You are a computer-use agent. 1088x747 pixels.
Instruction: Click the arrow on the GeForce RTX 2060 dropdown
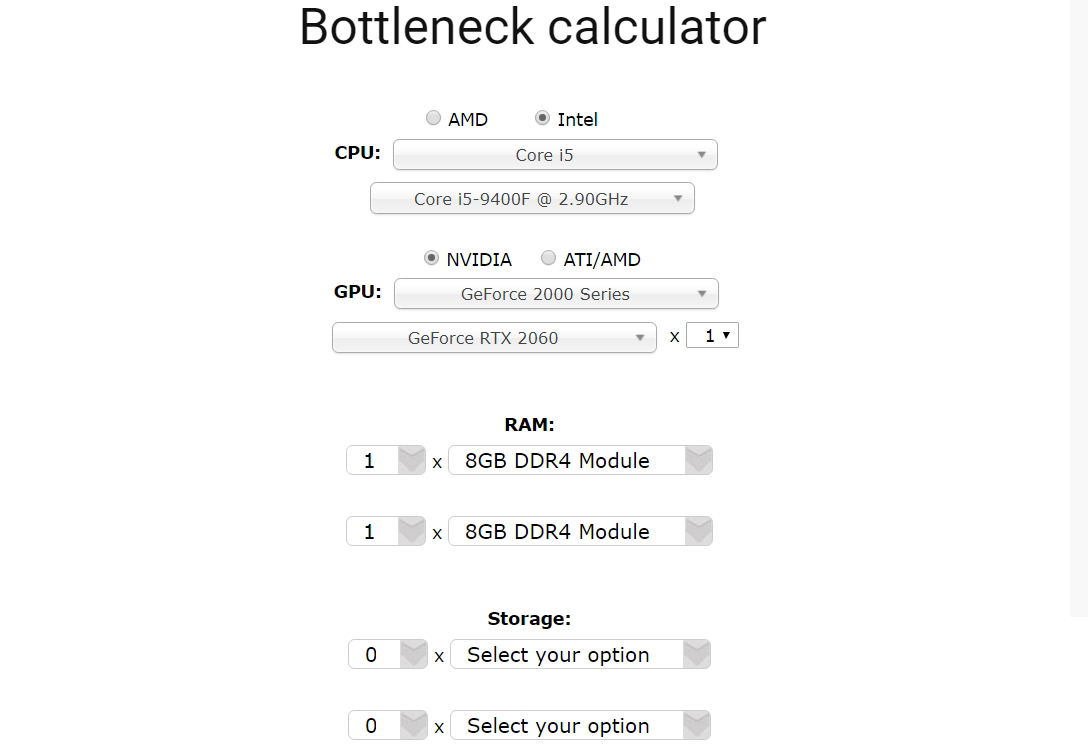tap(640, 338)
